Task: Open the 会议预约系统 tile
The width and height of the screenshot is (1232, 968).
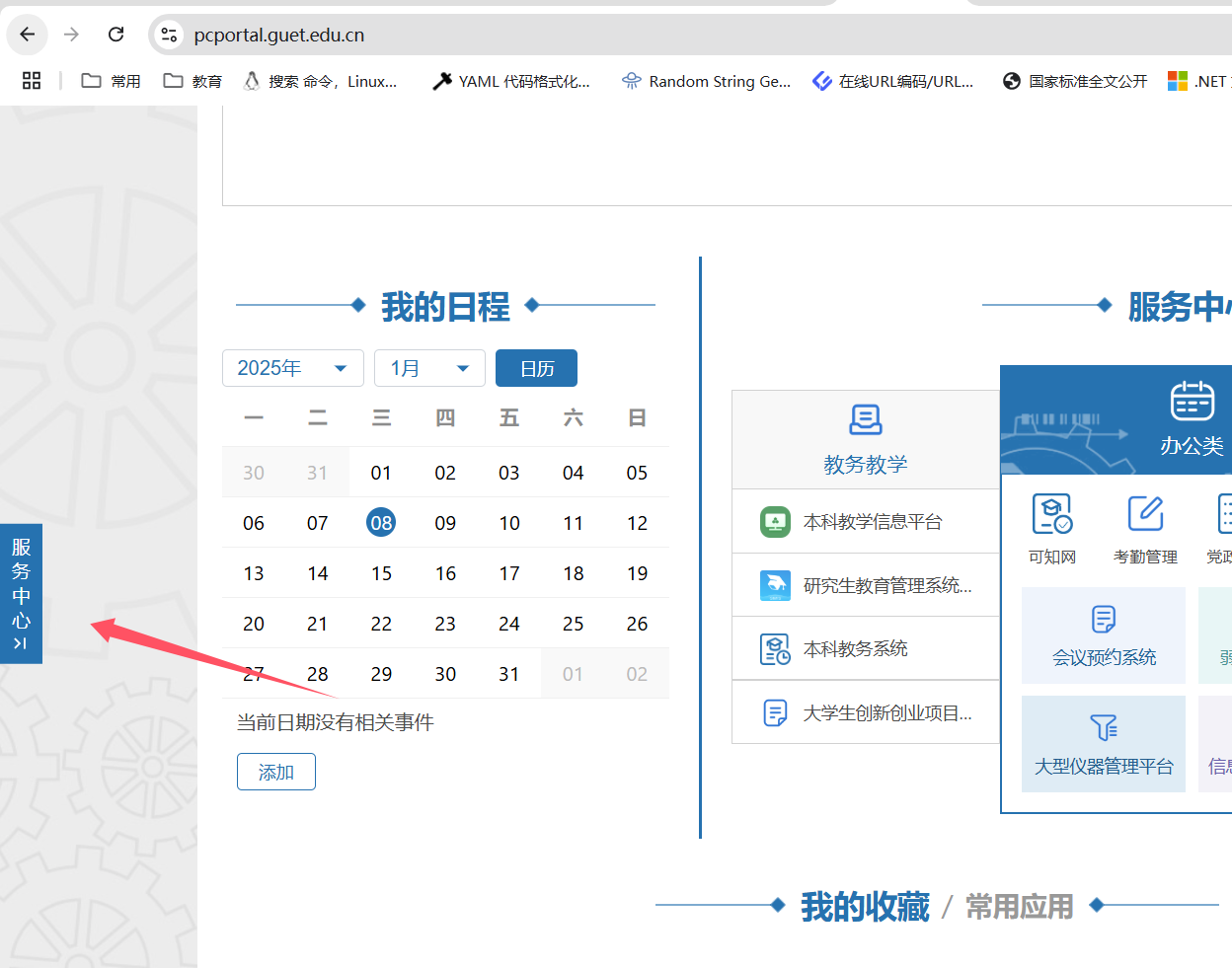Action: point(1104,635)
